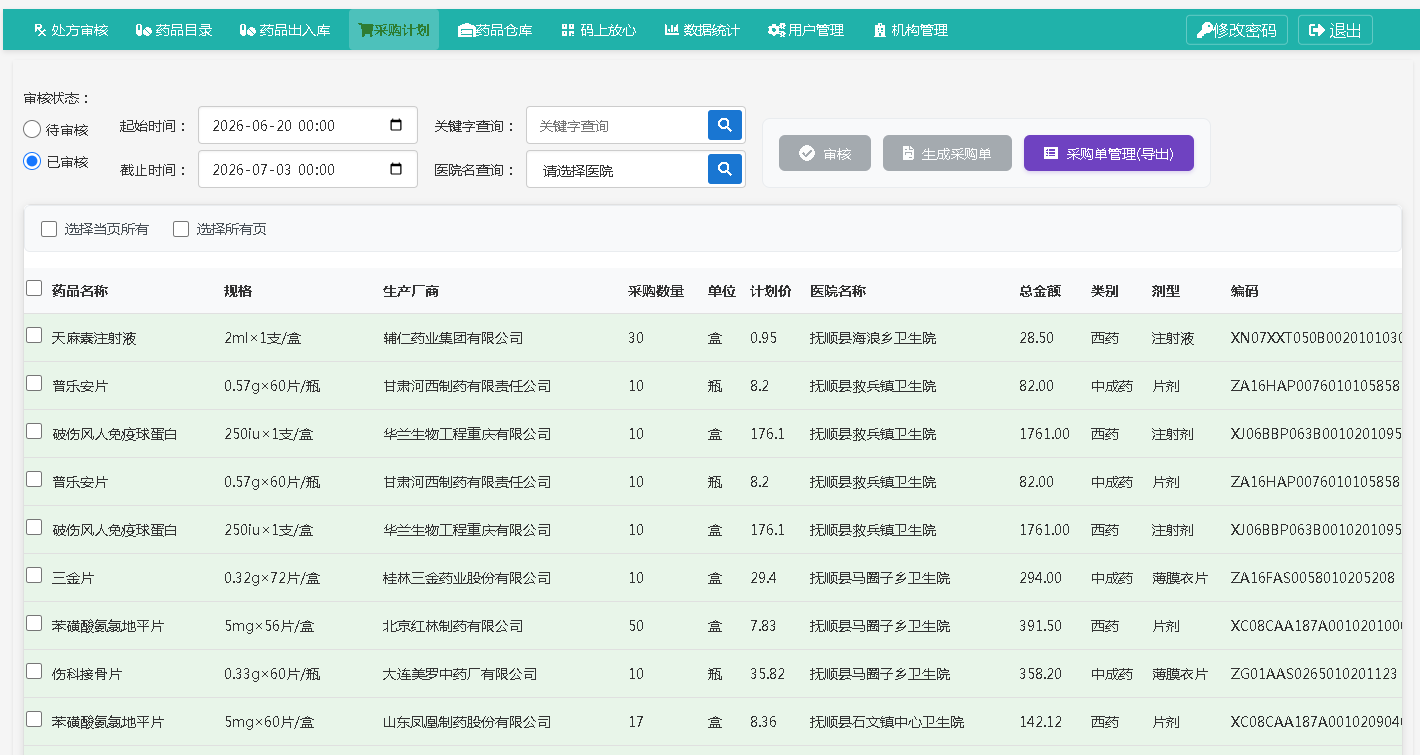Click the pill icon beside 药品目录
The image size is (1420, 755).
pyautogui.click(x=144, y=30)
